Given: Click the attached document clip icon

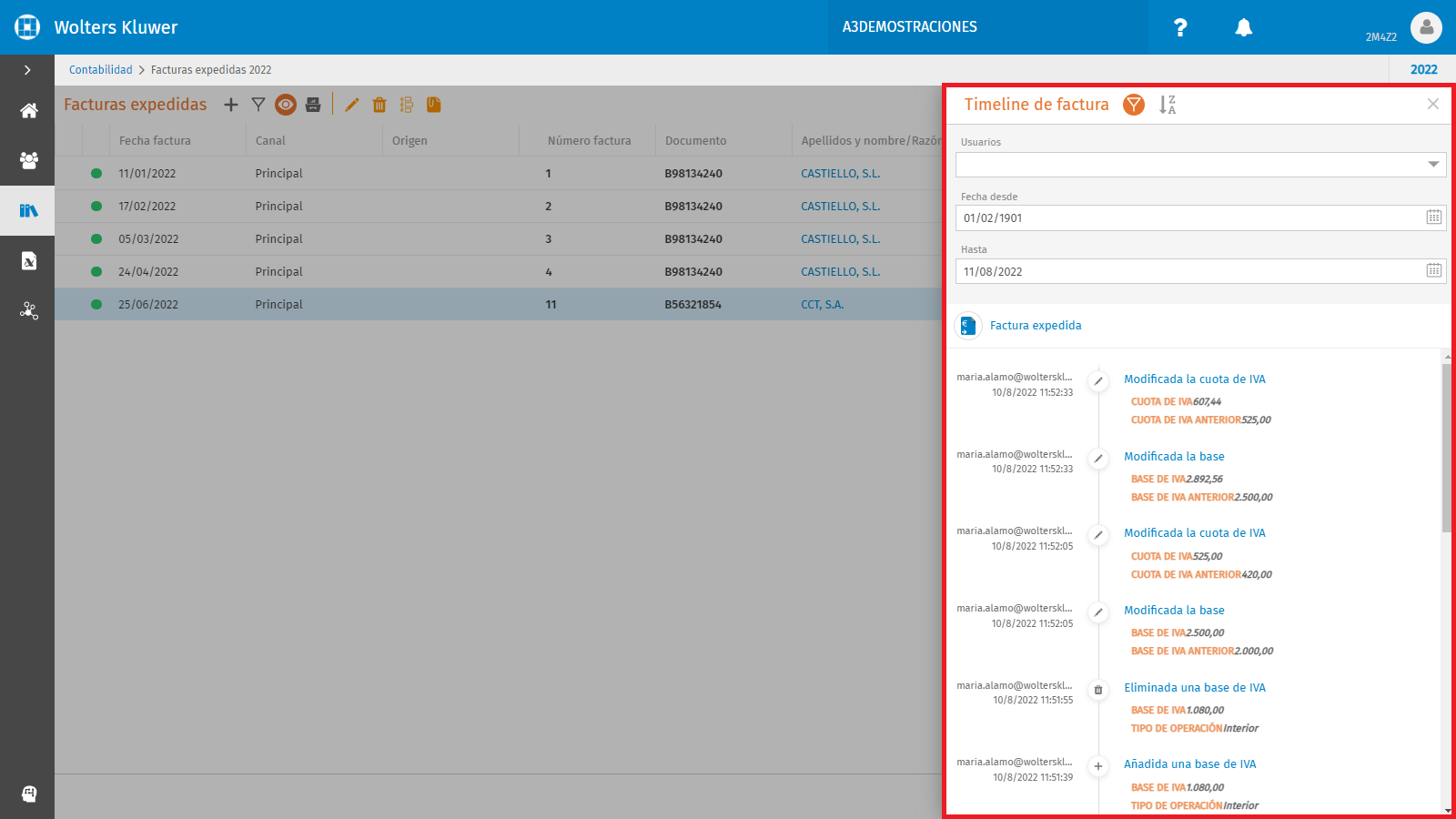Looking at the screenshot, I should click(434, 105).
